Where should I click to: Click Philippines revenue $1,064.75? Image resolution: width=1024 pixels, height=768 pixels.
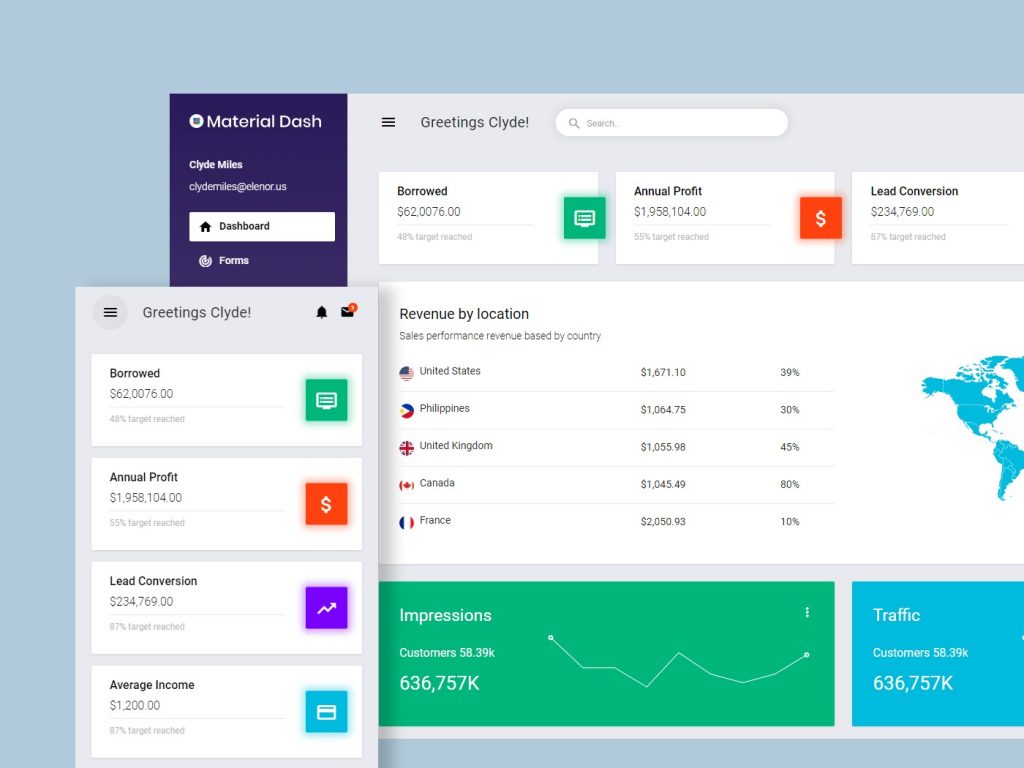point(663,409)
